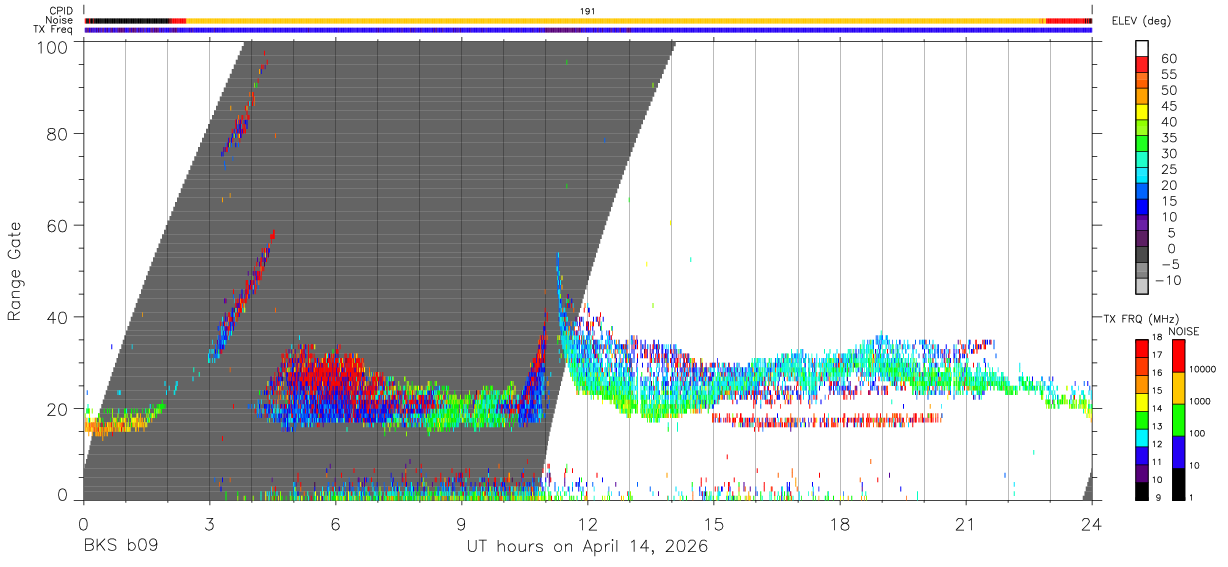Click the 100 tick on NOISE legend
This screenshot has width=1228, height=567.
[1199, 433]
